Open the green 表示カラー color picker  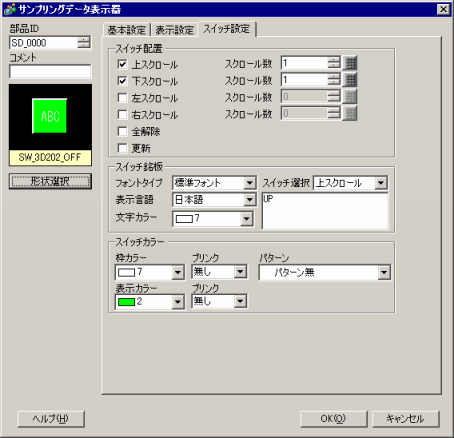pos(150,302)
